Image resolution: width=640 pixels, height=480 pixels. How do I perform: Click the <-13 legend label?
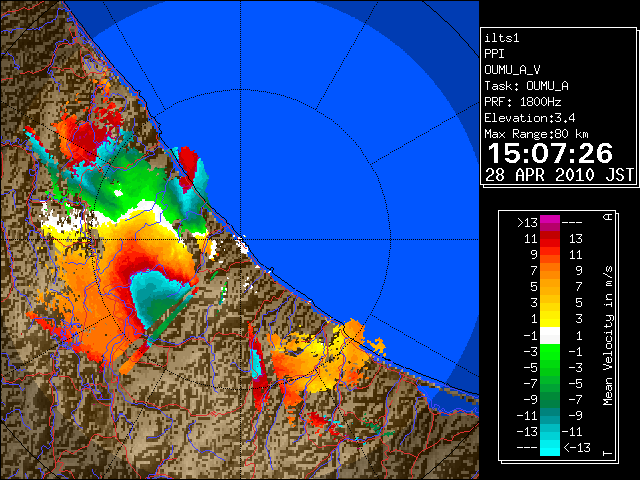click(577, 447)
